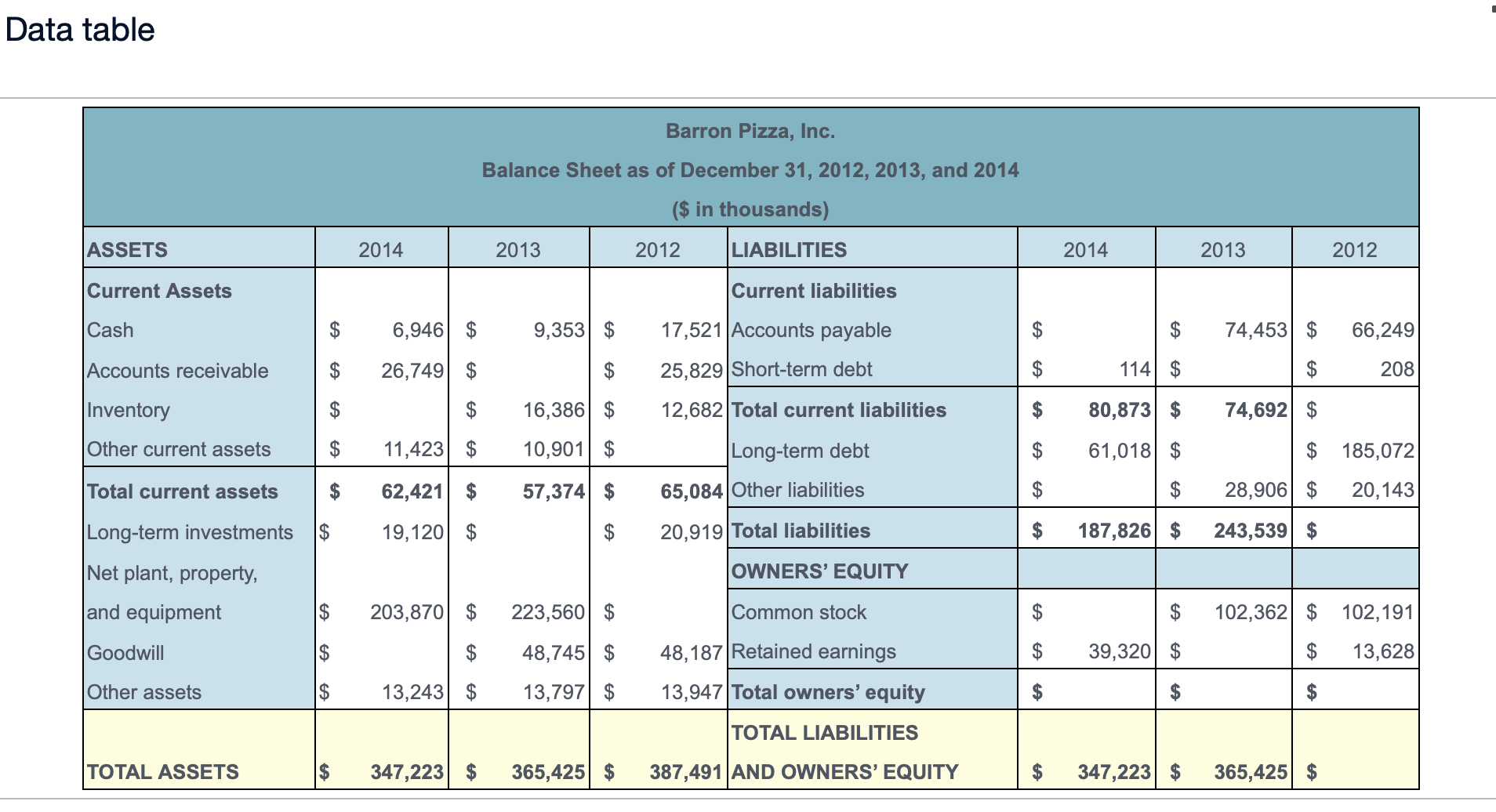Select Long-term investments 2012 value 20,919
Screen dimensions: 1496x812
pyautogui.click(x=692, y=532)
